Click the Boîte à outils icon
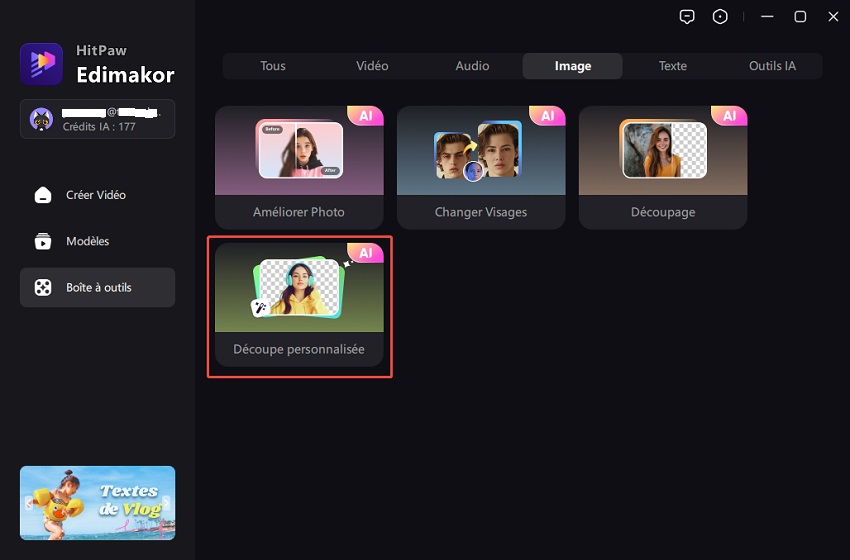The image size is (850, 560). pyautogui.click(x=43, y=288)
